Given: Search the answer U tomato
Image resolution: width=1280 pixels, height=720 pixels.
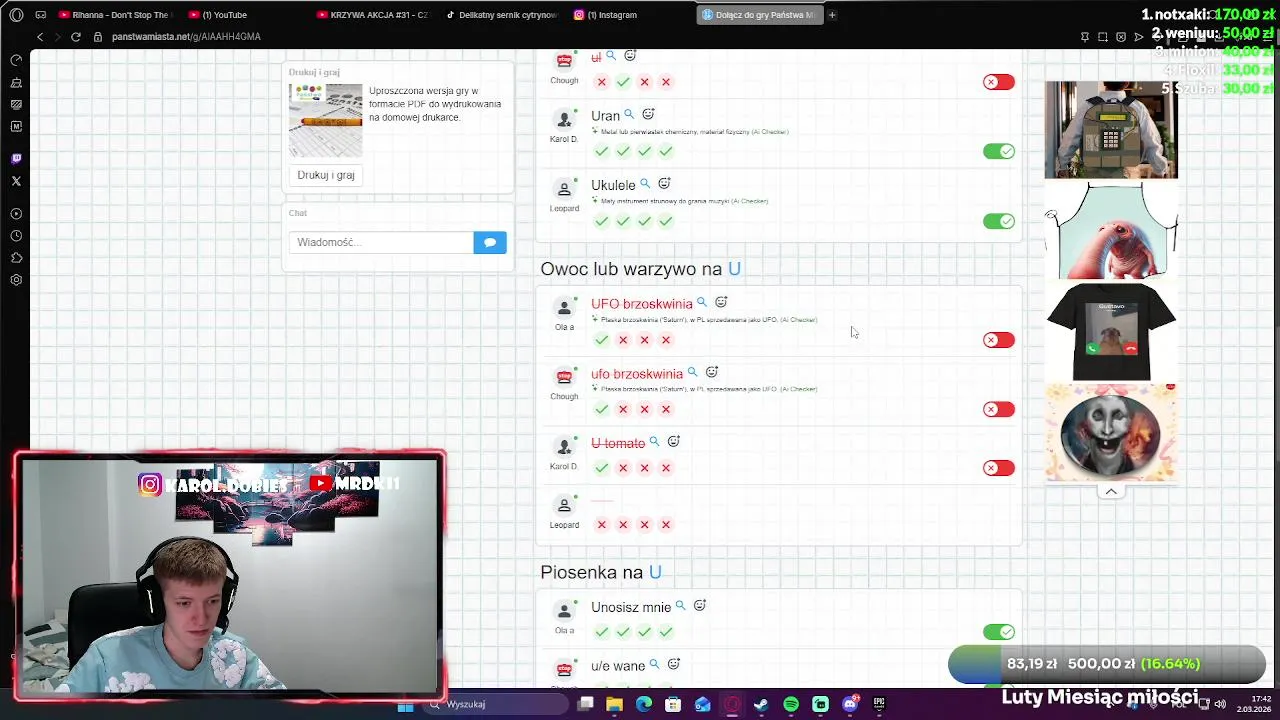Looking at the screenshot, I should coord(655,441).
